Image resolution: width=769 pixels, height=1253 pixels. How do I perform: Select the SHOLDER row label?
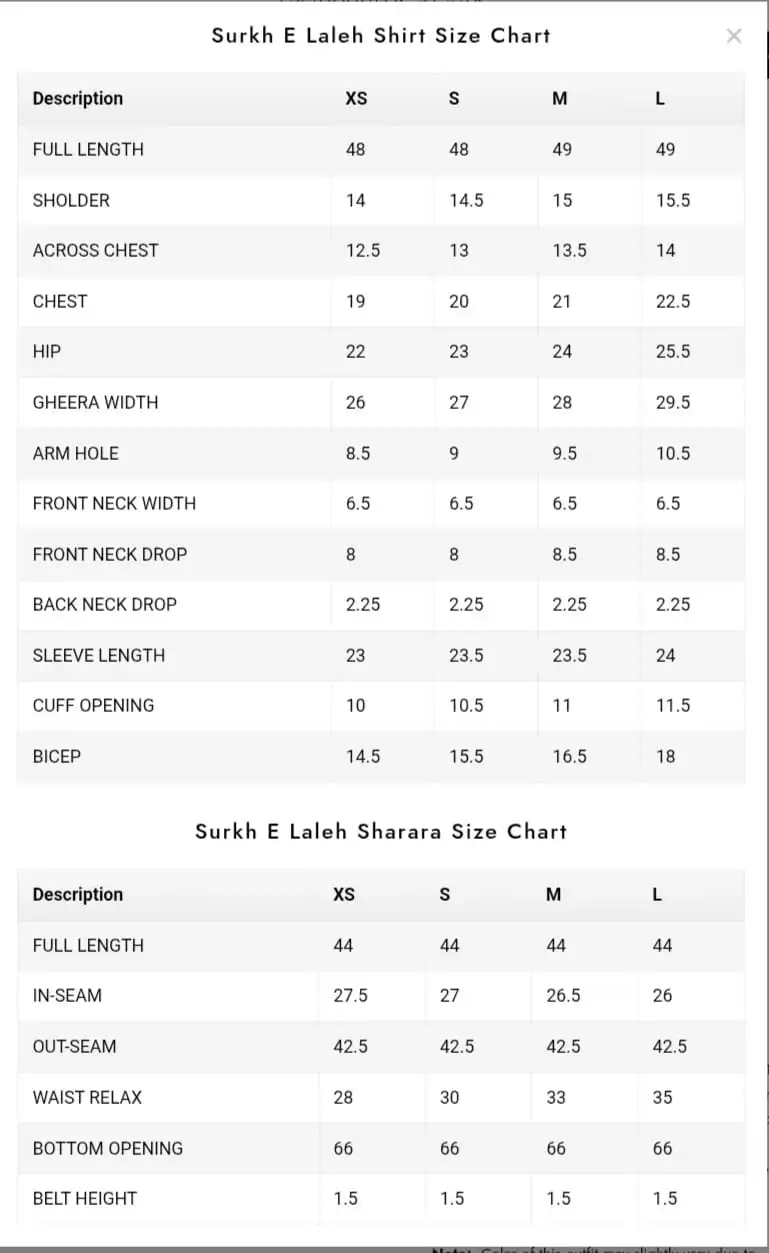click(x=71, y=200)
